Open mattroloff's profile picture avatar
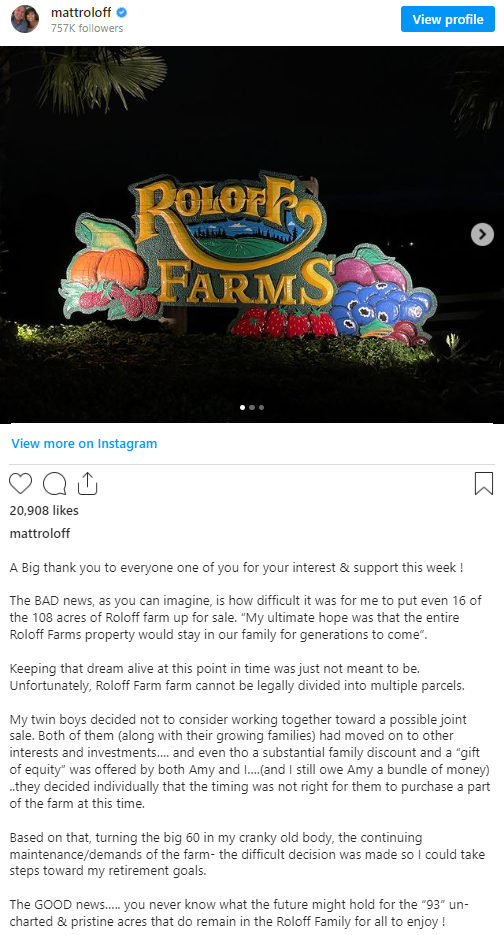The width and height of the screenshot is (504, 935). pos(25,19)
